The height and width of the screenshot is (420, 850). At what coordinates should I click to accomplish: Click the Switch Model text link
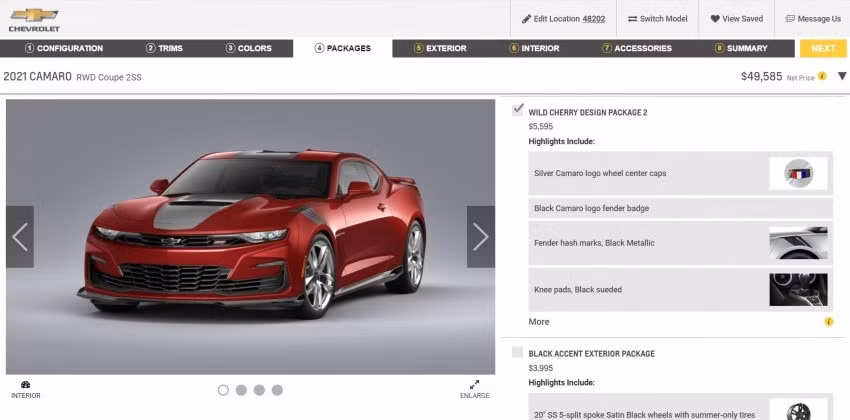coord(664,19)
